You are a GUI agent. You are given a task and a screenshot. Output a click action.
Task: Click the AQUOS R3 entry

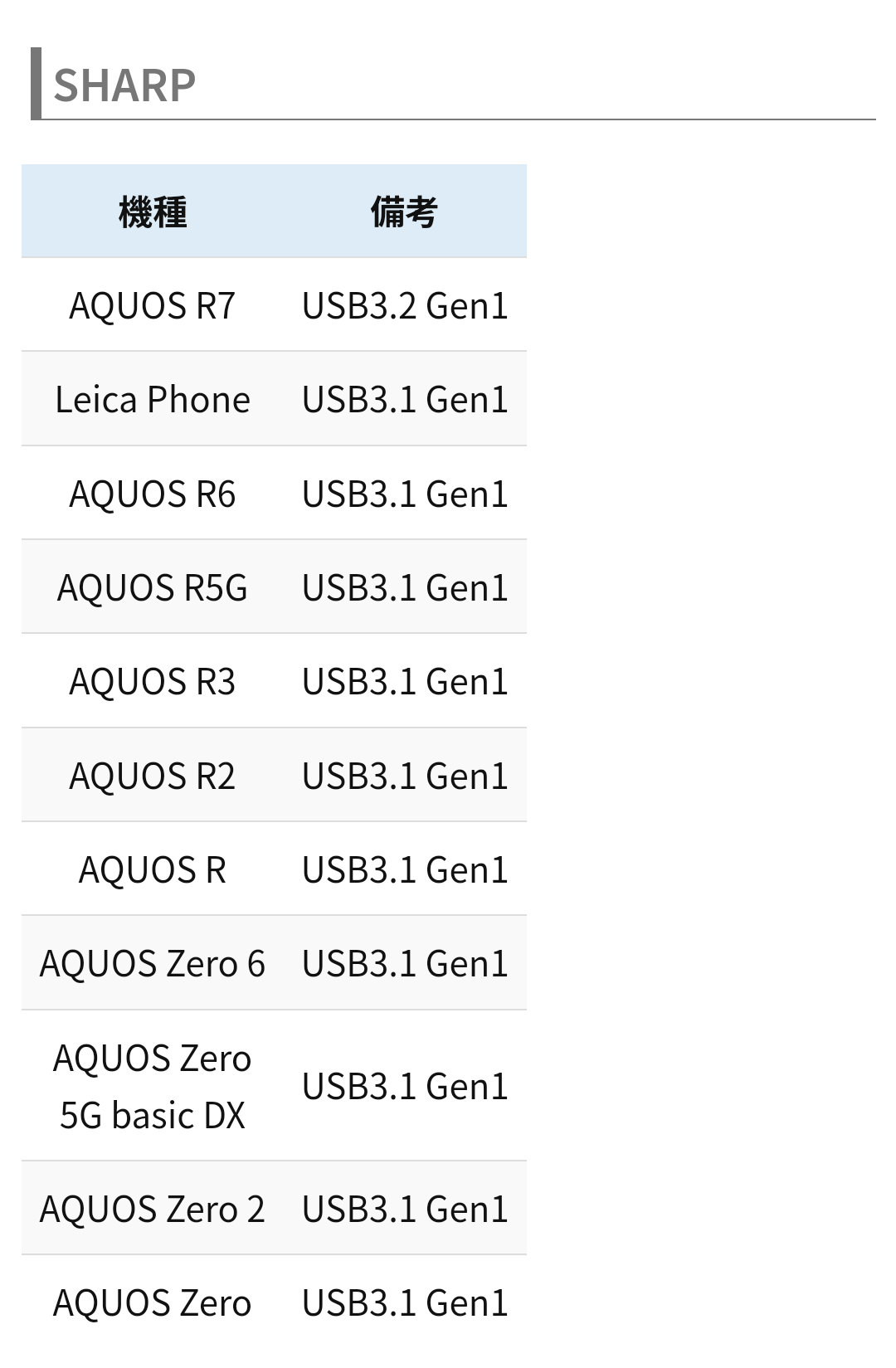click(x=153, y=681)
